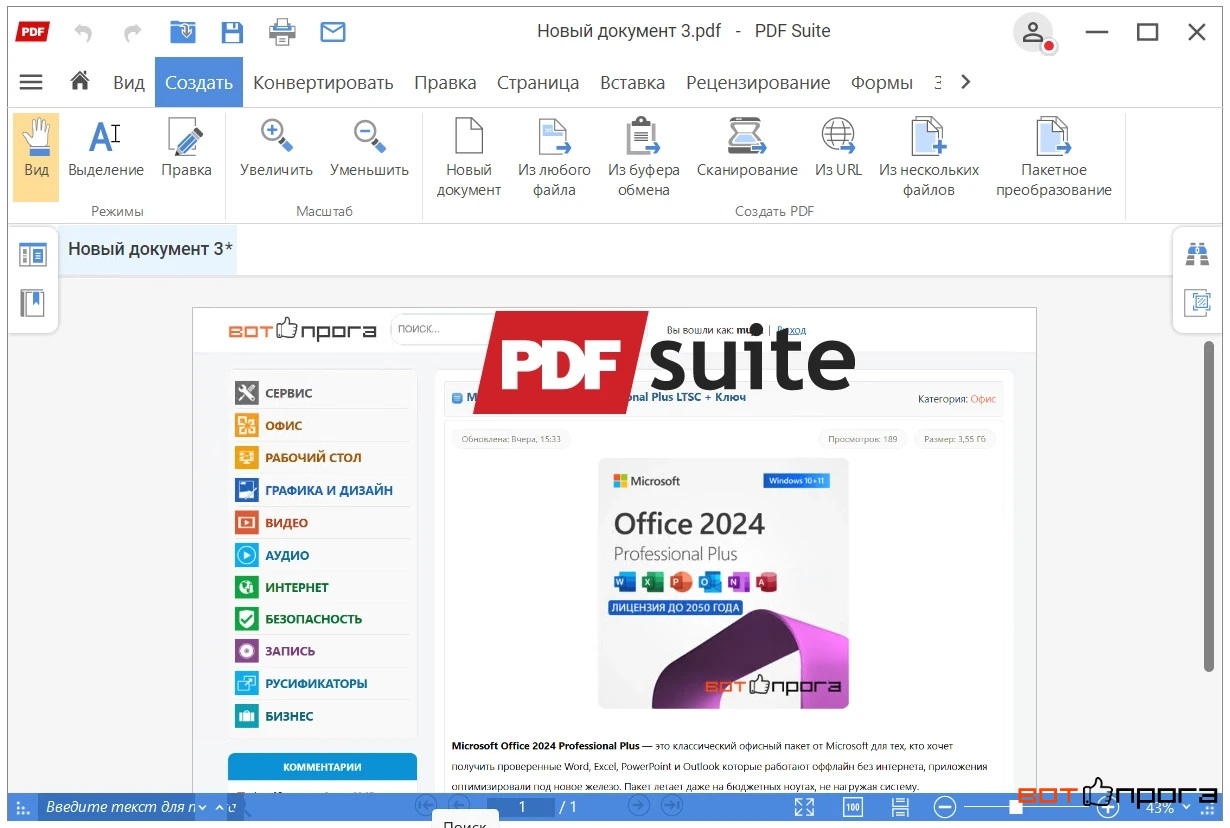Open Пакетное преобразование batch conversion
Image resolution: width=1230 pixels, height=828 pixels.
[1054, 158]
